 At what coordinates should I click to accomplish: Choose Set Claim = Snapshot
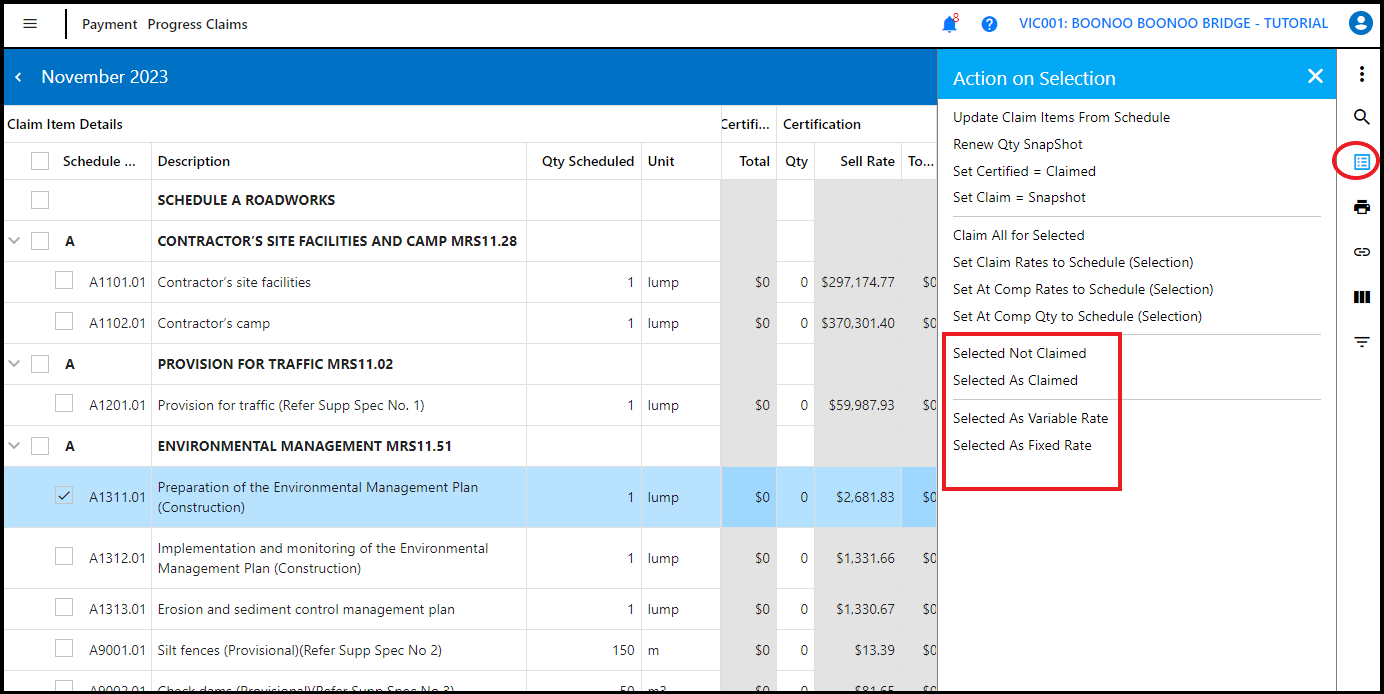1019,197
